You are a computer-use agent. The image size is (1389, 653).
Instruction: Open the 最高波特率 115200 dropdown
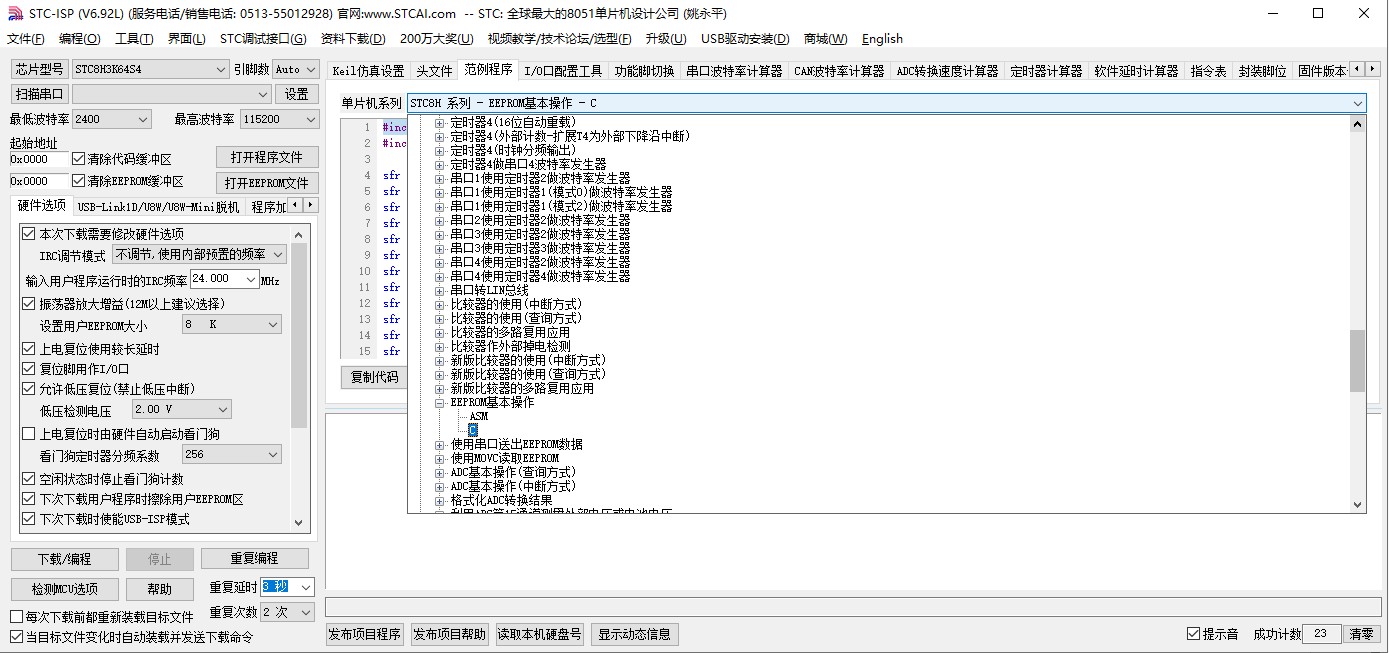click(279, 119)
